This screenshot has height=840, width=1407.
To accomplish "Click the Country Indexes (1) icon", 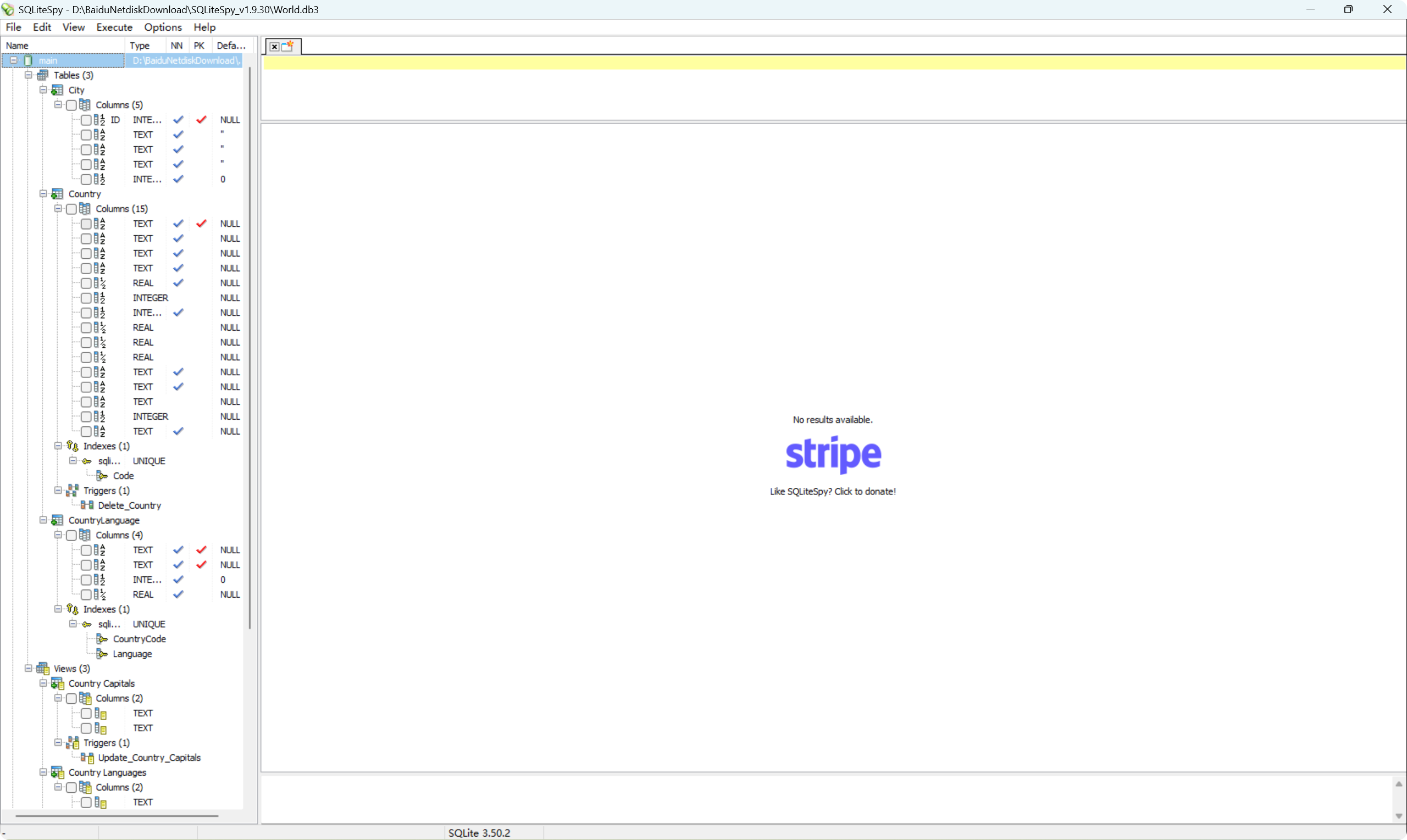I will tap(73, 446).
